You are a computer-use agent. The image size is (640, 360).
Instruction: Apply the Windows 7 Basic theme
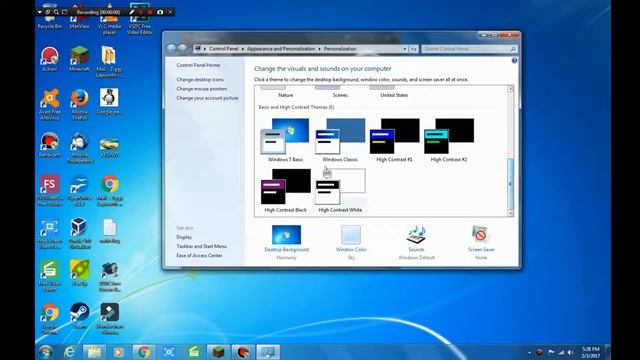(x=285, y=140)
